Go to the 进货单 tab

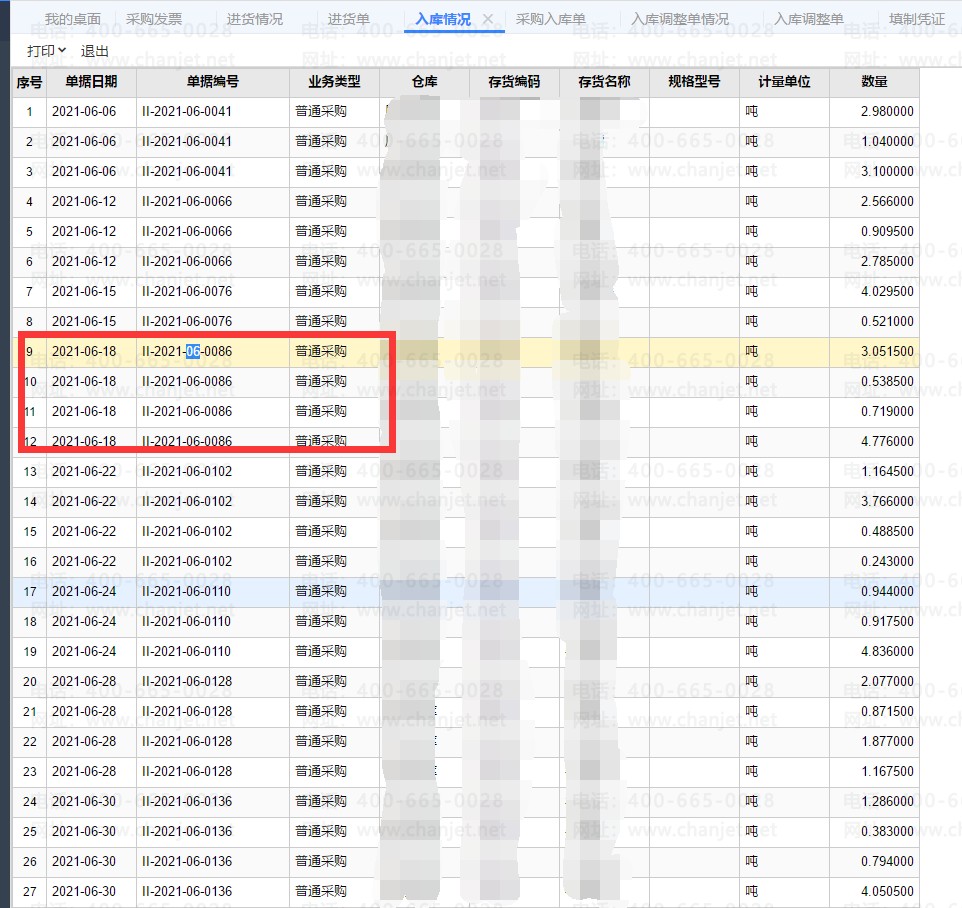pyautogui.click(x=348, y=20)
